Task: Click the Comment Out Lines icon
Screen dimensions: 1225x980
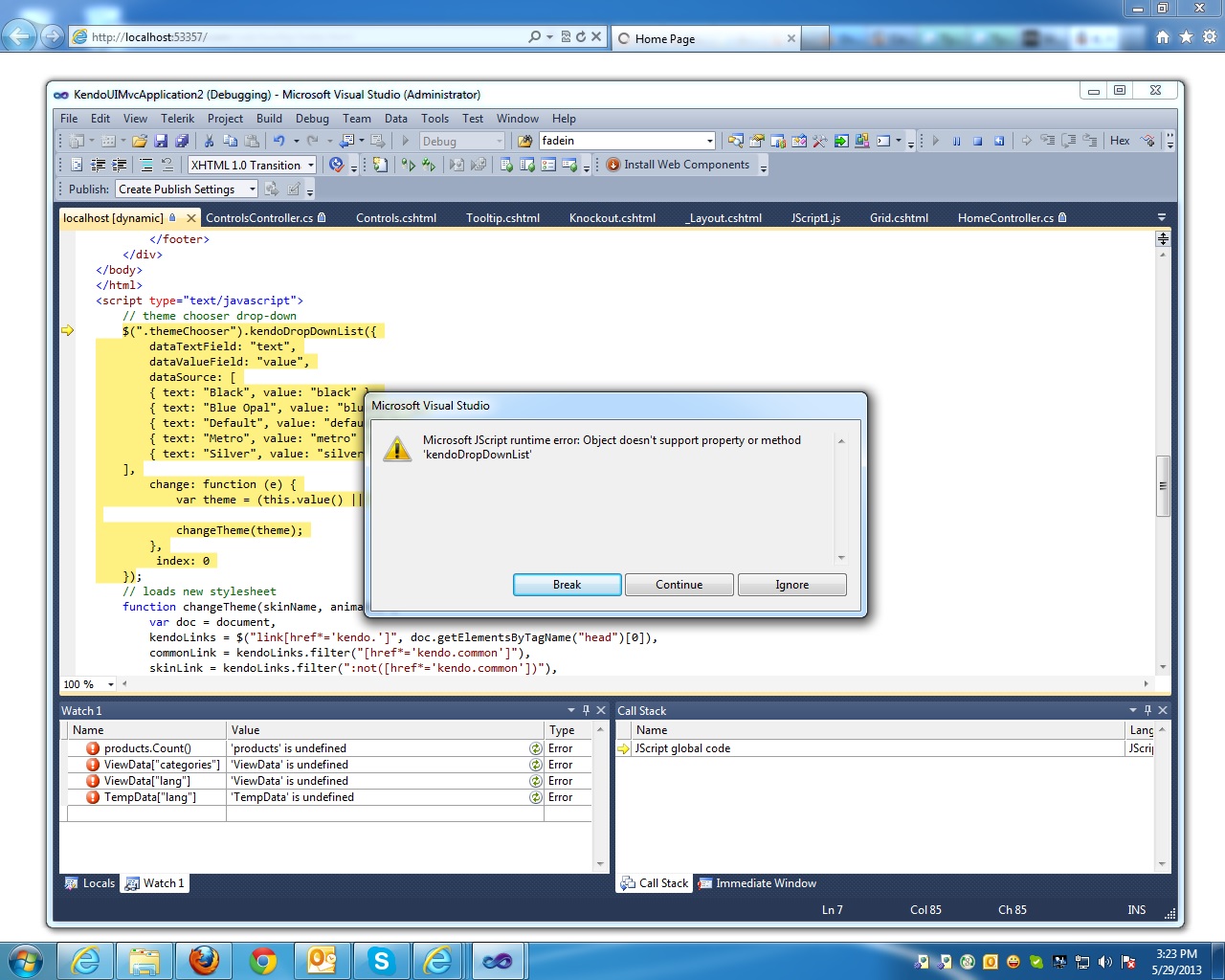Action: pyautogui.click(x=146, y=165)
